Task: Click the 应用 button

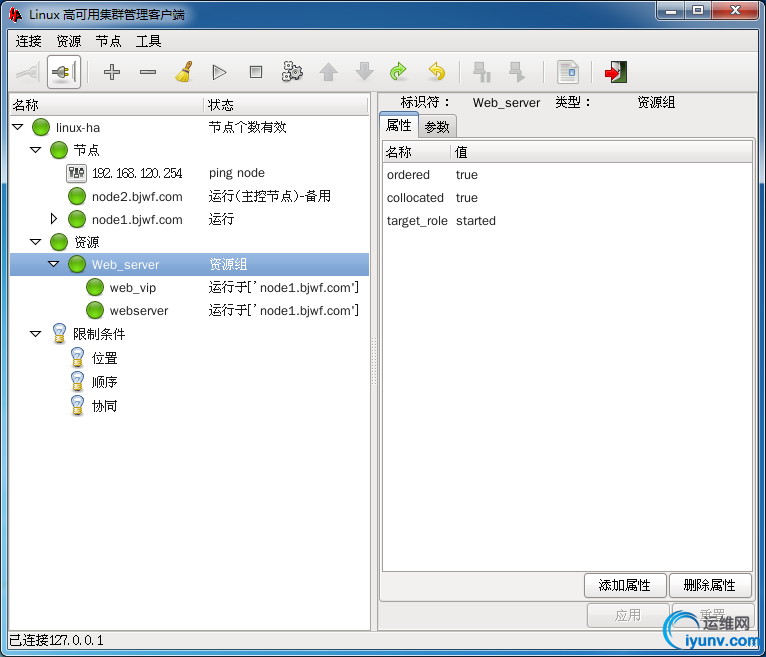Action: tap(628, 615)
